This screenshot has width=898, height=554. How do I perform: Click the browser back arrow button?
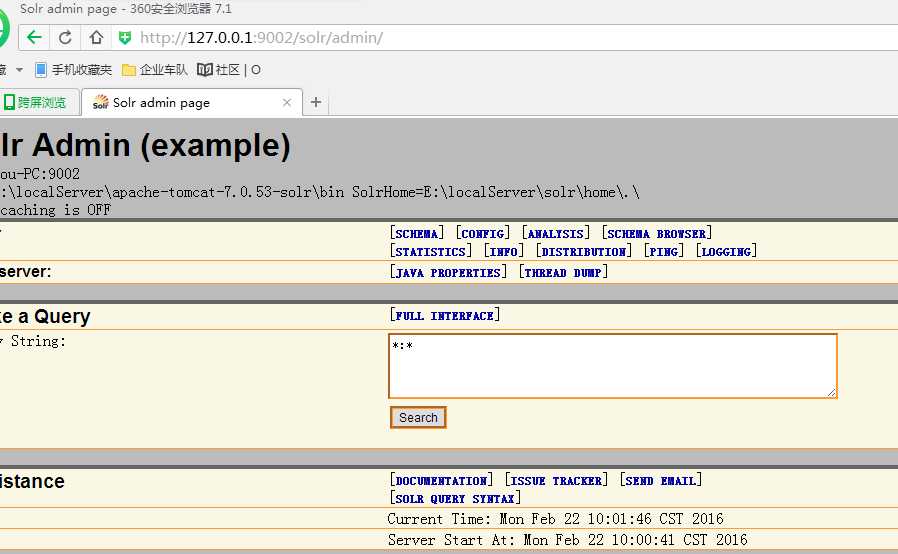tap(34, 38)
